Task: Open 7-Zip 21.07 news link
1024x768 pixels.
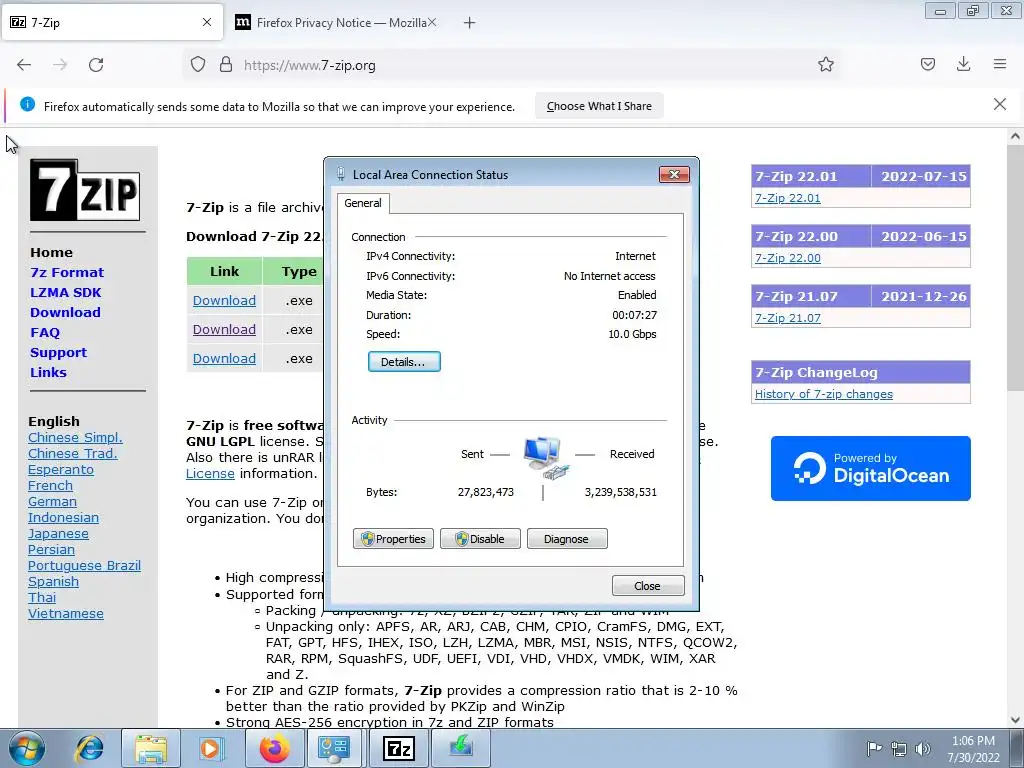Action: (788, 318)
